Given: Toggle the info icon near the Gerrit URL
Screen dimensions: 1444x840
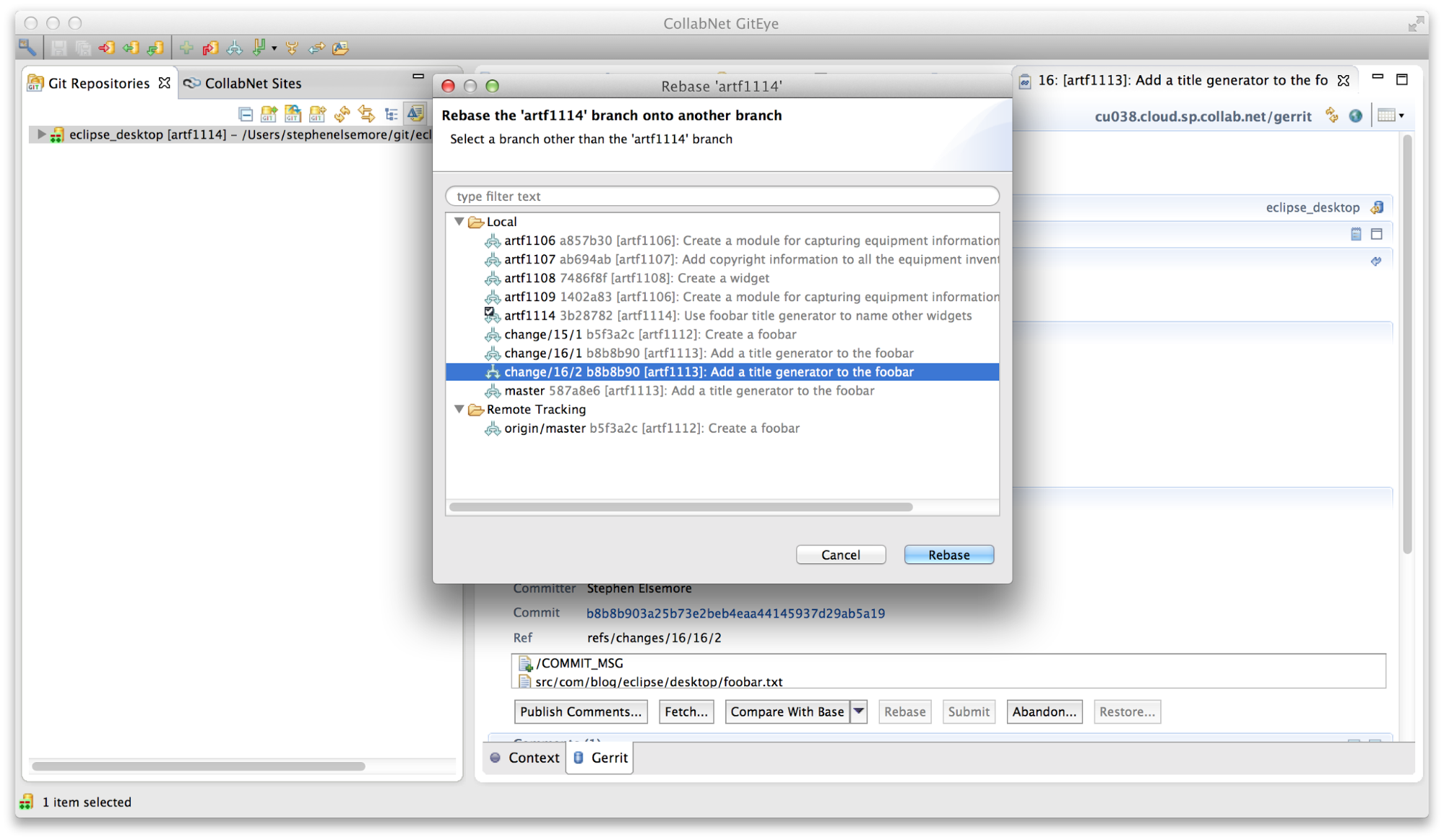Looking at the screenshot, I should tap(1356, 116).
